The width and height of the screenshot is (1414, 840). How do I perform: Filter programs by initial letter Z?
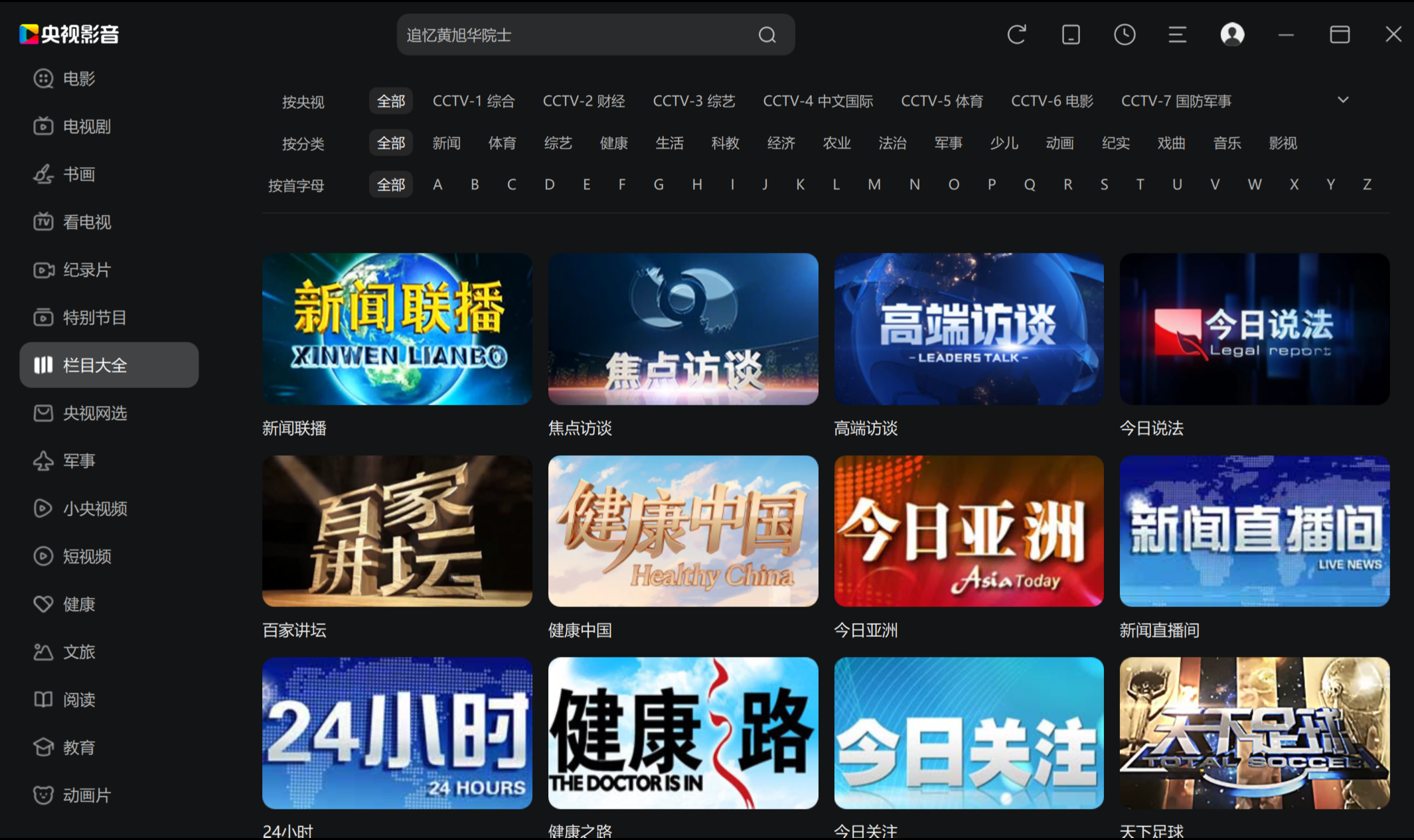point(1367,184)
